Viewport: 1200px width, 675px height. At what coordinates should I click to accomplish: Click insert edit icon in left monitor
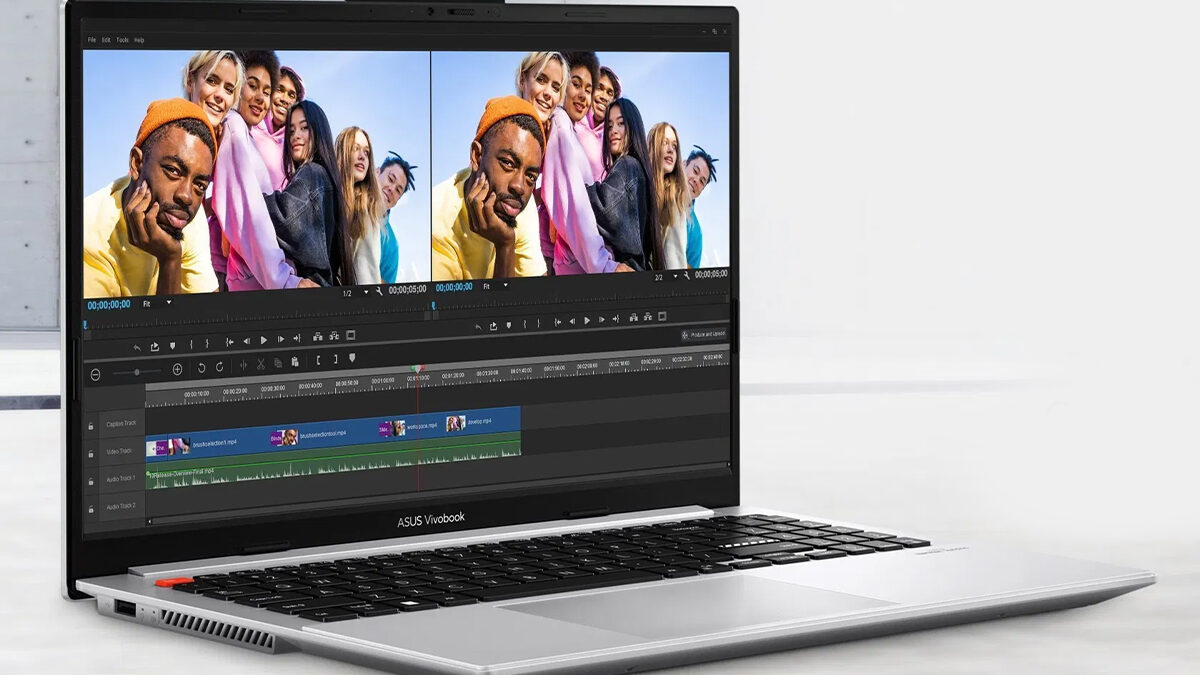point(317,337)
